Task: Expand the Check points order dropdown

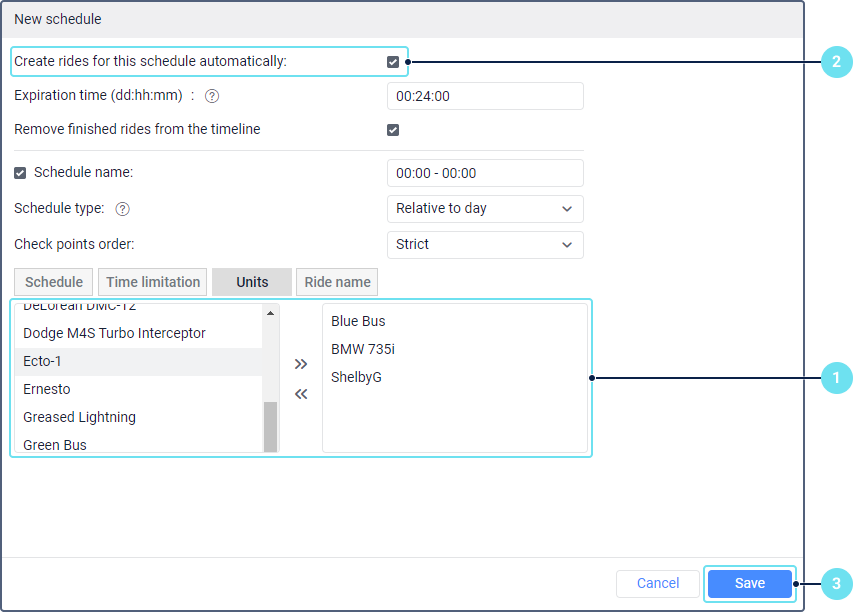Action: click(x=484, y=245)
